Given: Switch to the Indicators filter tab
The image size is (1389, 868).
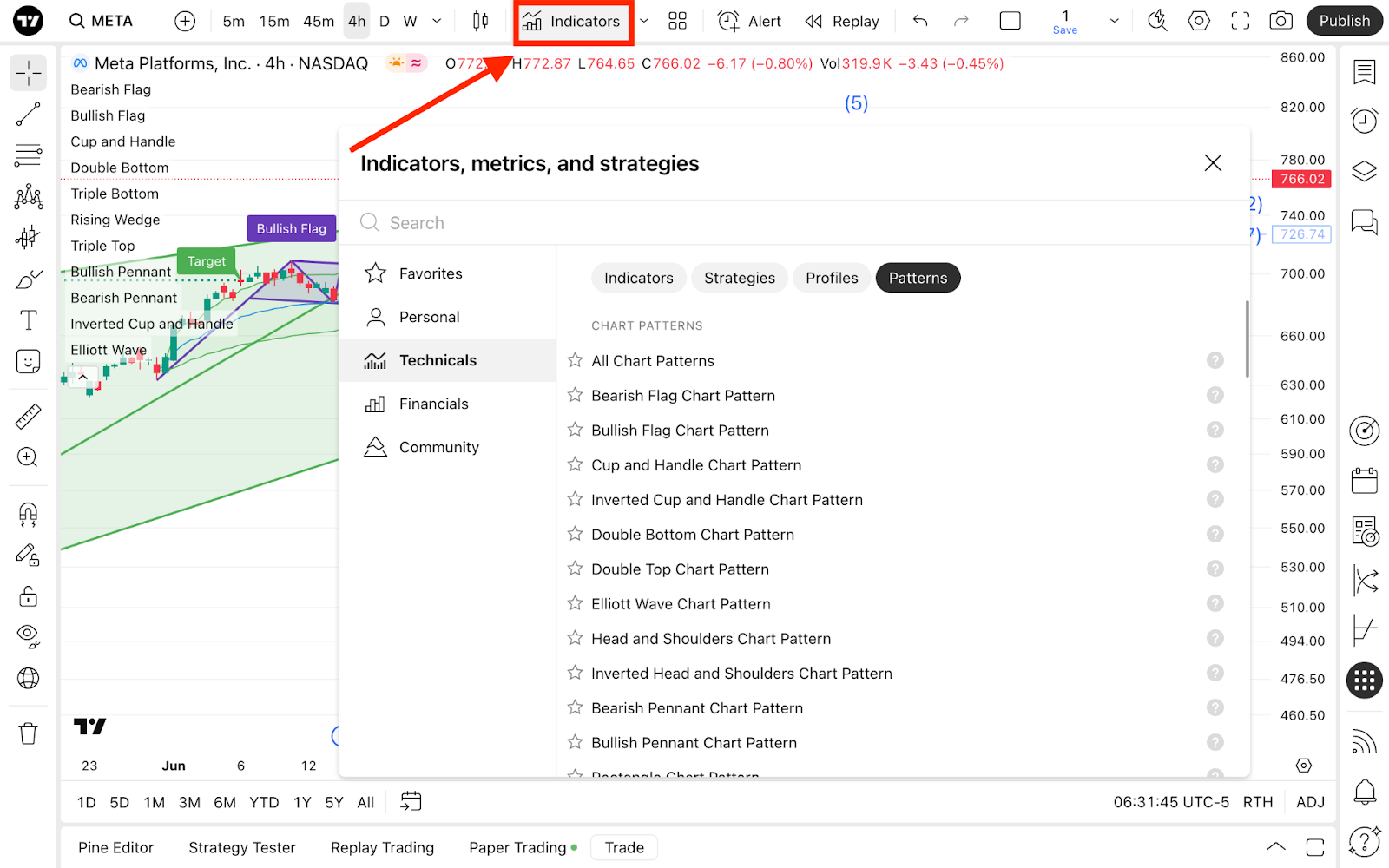Looking at the screenshot, I should coord(639,278).
